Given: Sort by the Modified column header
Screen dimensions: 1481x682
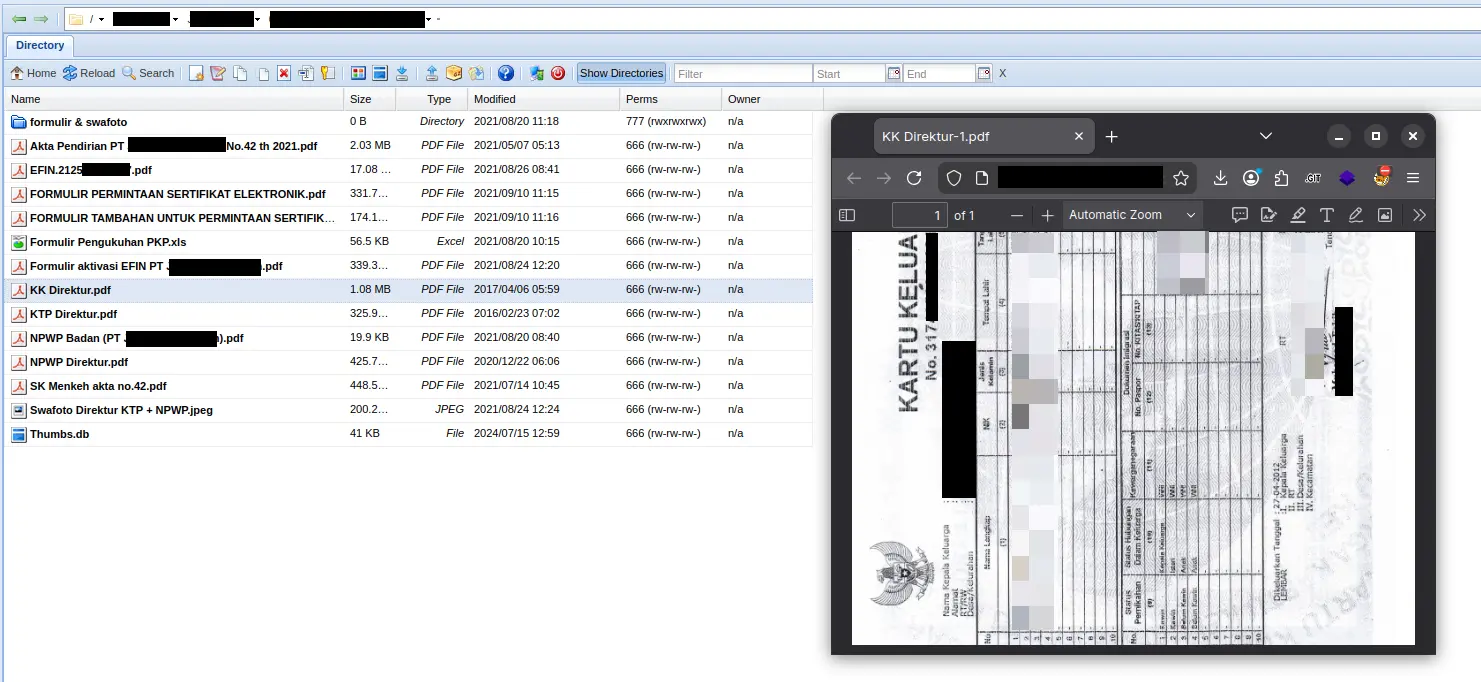Looking at the screenshot, I should (542, 99).
